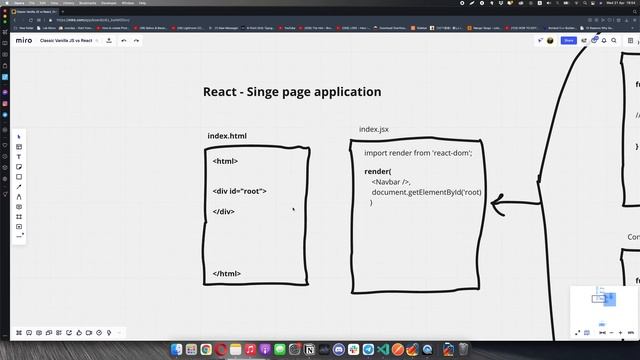This screenshot has height=360, width=640.
Task: Select the Upload tool in left toolbar
Action: (19, 227)
